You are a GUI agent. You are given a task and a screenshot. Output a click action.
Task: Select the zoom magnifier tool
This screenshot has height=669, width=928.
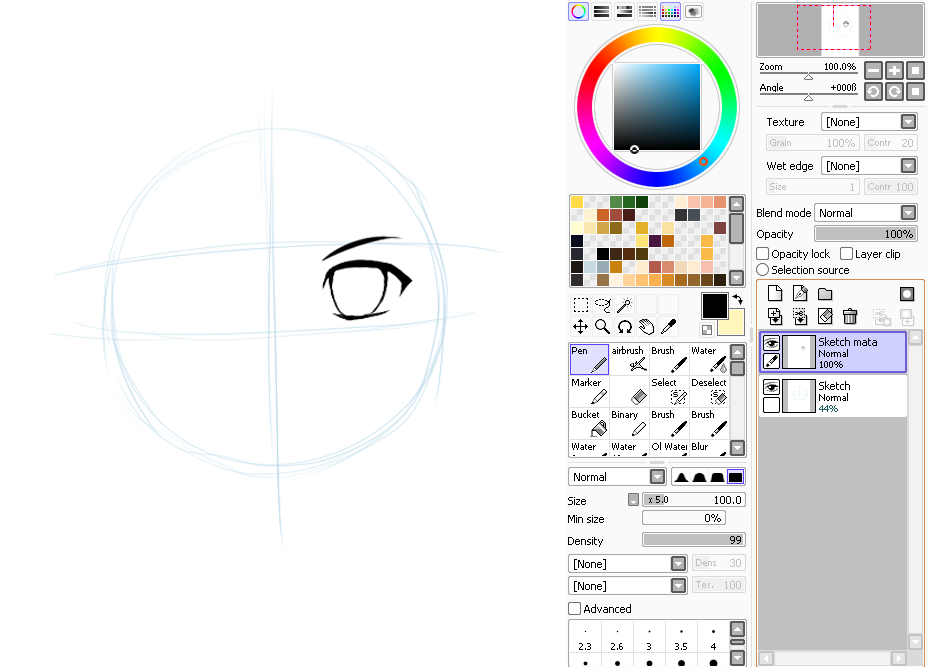click(602, 327)
